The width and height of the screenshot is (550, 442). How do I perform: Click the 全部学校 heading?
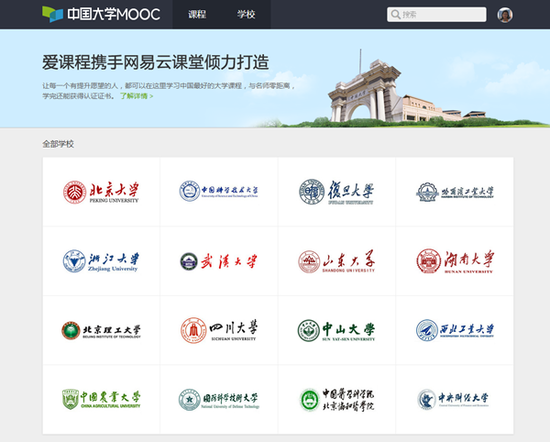58,144
